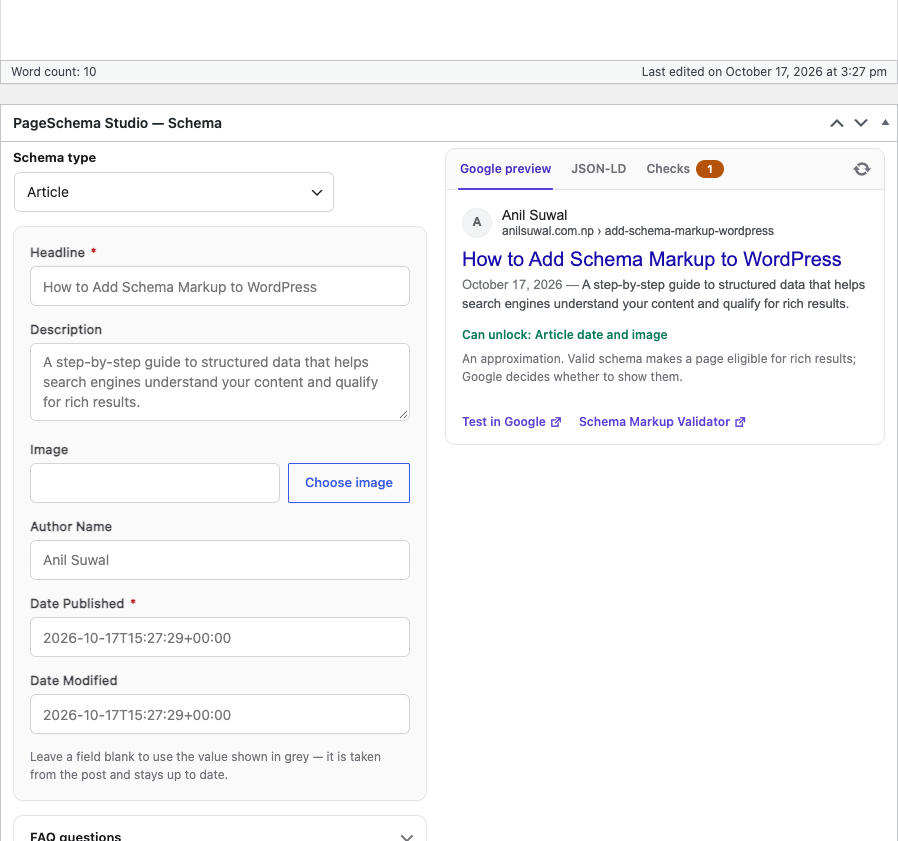
Task: Click the 'Leave a field blank' help text
Action: coord(206,765)
